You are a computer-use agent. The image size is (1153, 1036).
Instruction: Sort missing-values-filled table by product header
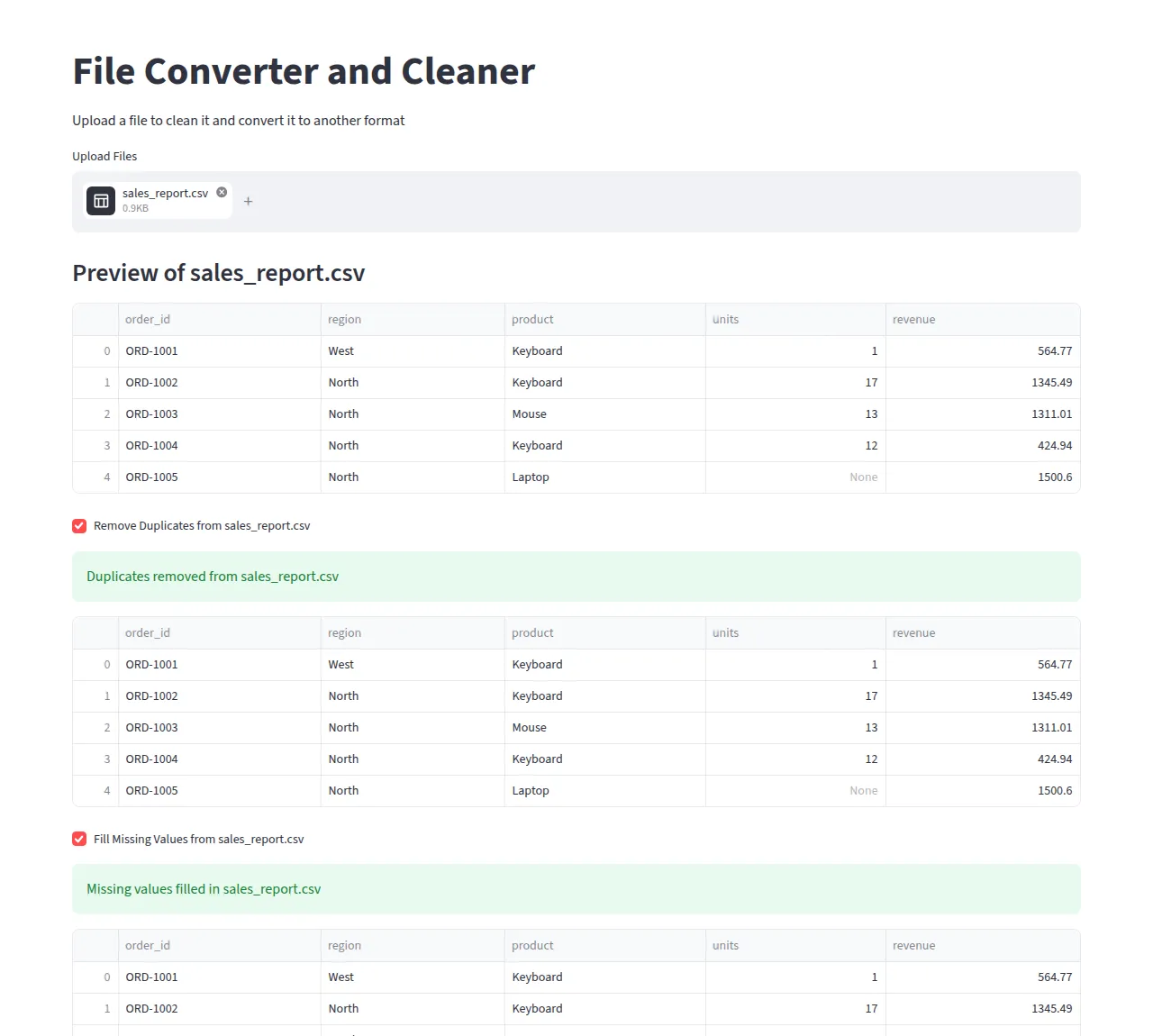604,946
